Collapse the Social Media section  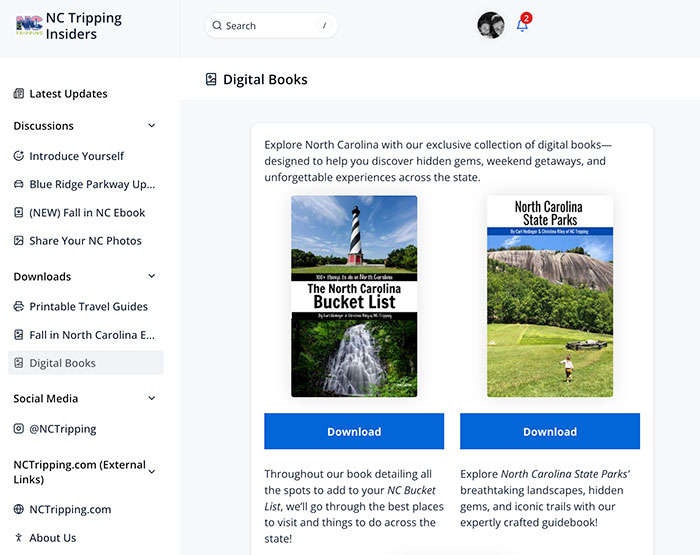coord(152,398)
